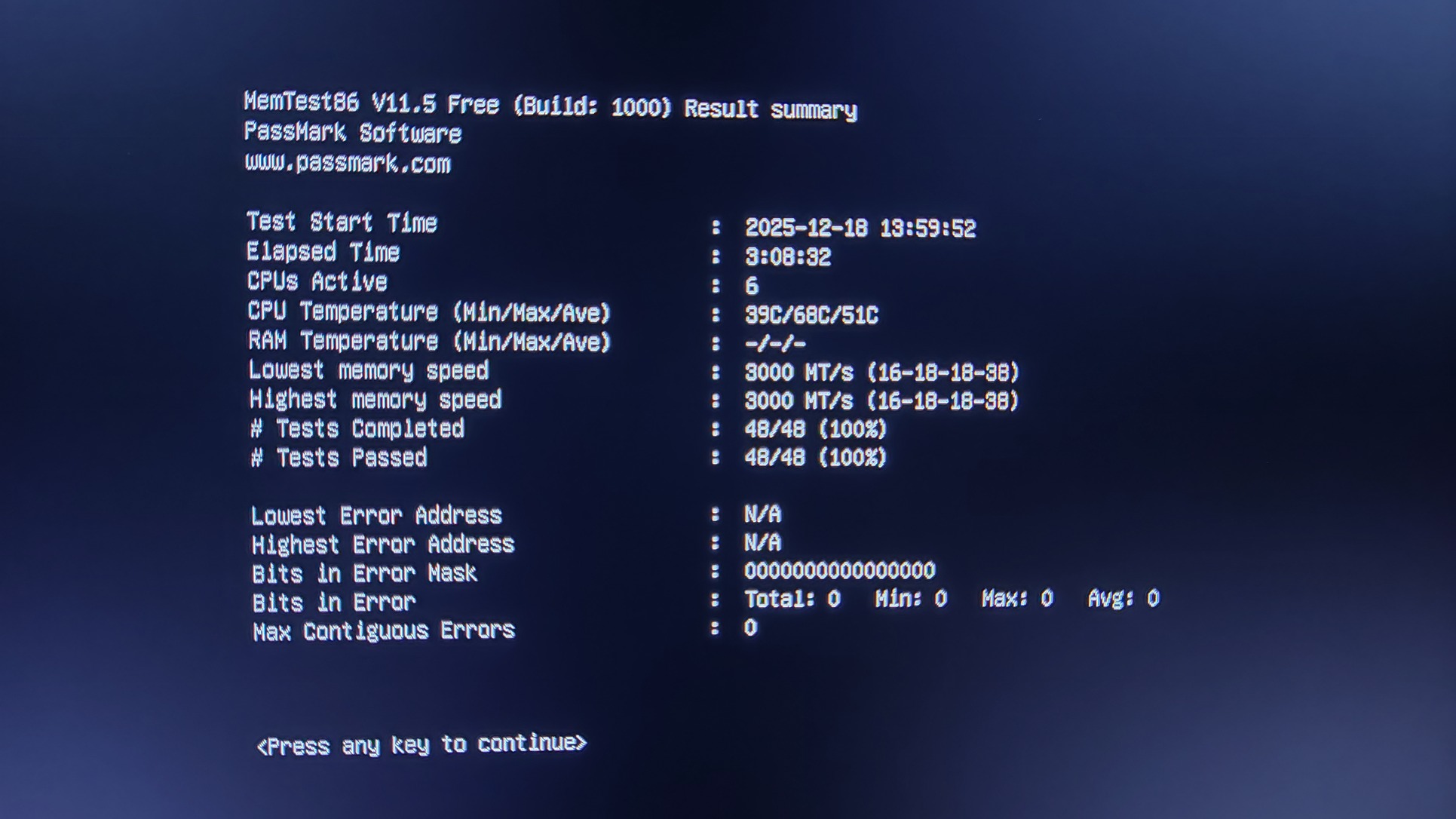Click the Result summary heading text

771,109
